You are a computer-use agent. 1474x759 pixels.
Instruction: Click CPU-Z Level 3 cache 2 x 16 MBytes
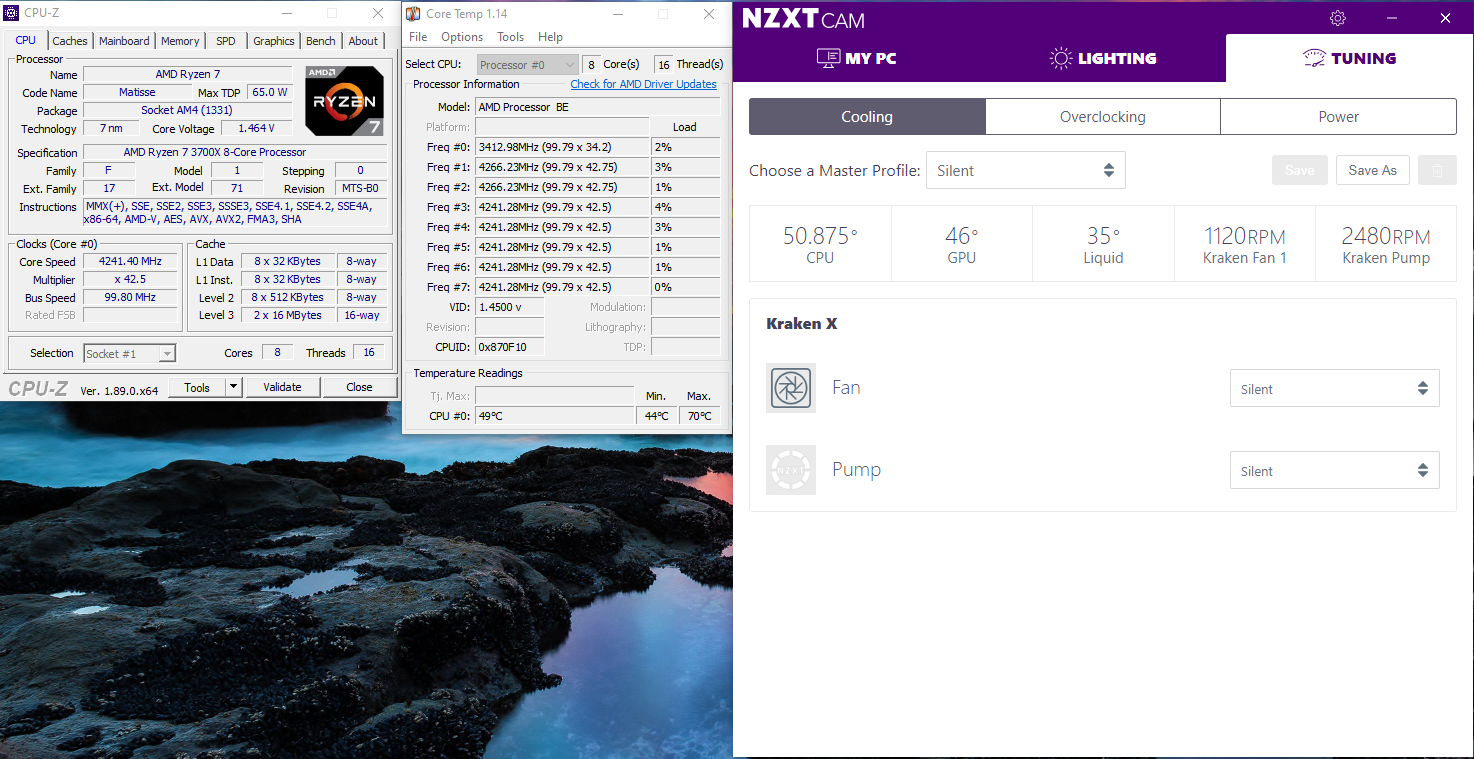288,315
